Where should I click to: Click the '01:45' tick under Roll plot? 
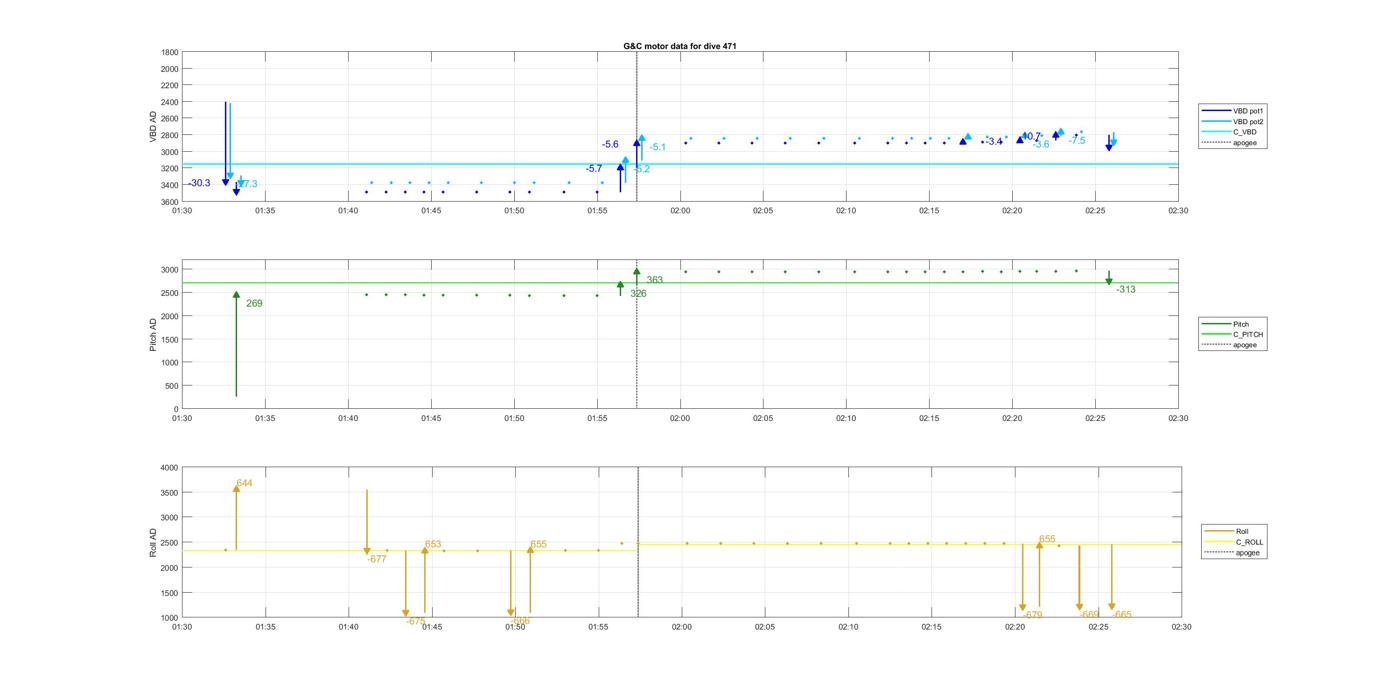pyautogui.click(x=432, y=627)
